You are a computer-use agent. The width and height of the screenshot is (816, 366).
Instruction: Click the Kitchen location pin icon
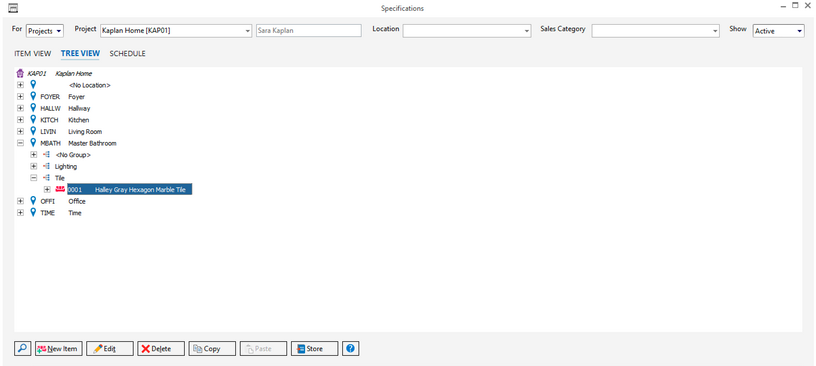(x=33, y=120)
